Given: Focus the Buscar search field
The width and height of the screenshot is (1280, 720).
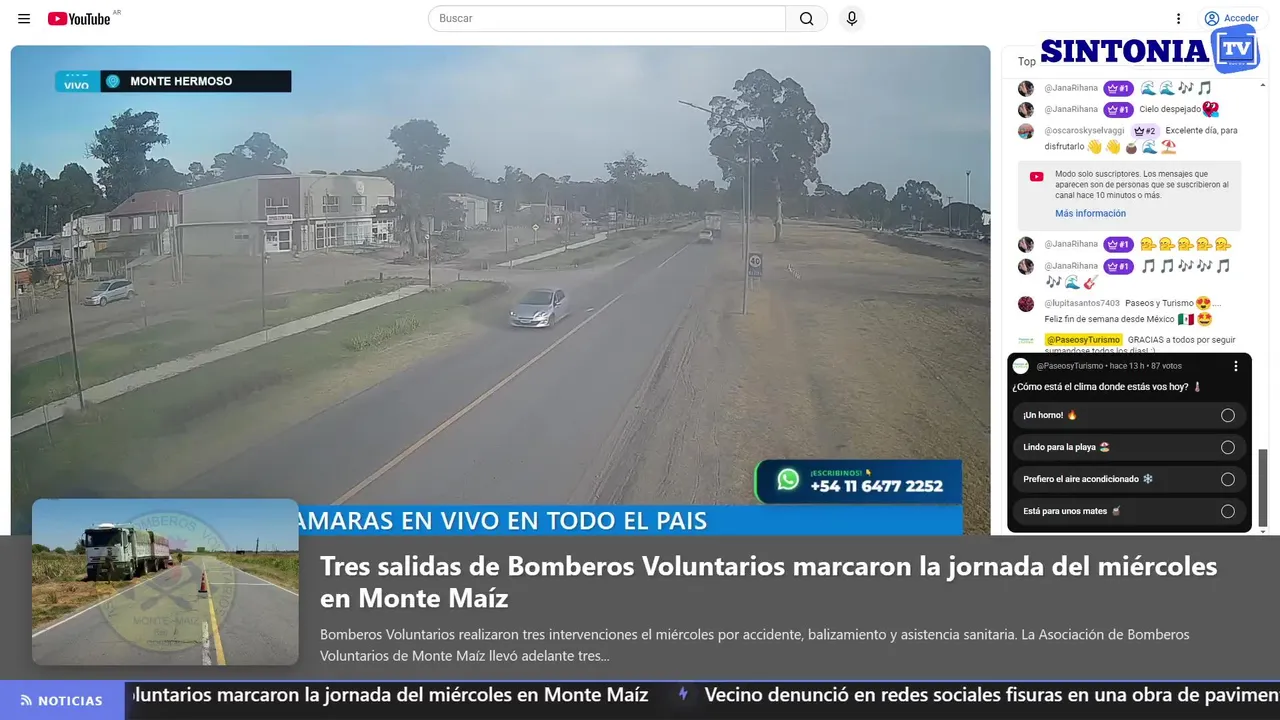Looking at the screenshot, I should 607,18.
